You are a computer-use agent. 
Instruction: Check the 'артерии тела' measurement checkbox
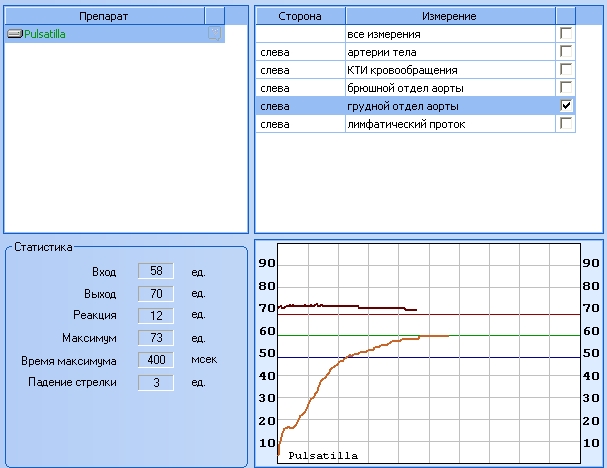(x=566, y=51)
